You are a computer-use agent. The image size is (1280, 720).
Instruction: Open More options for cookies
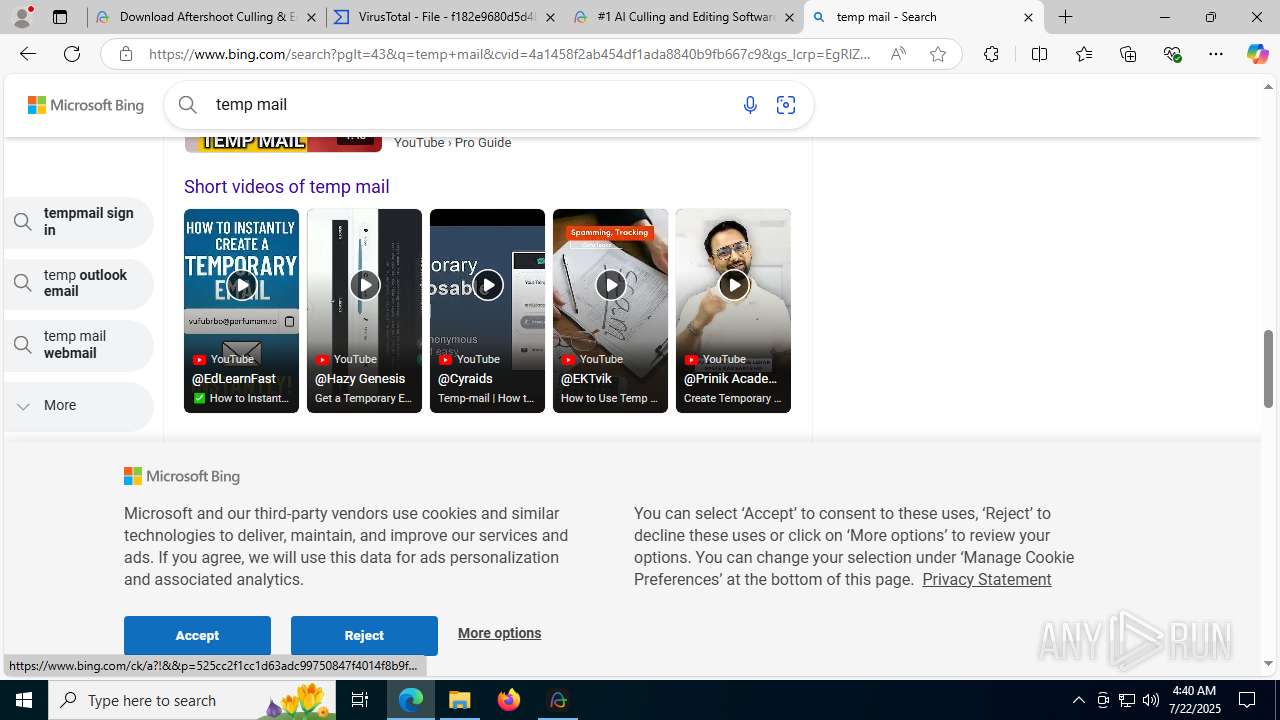tap(499, 633)
